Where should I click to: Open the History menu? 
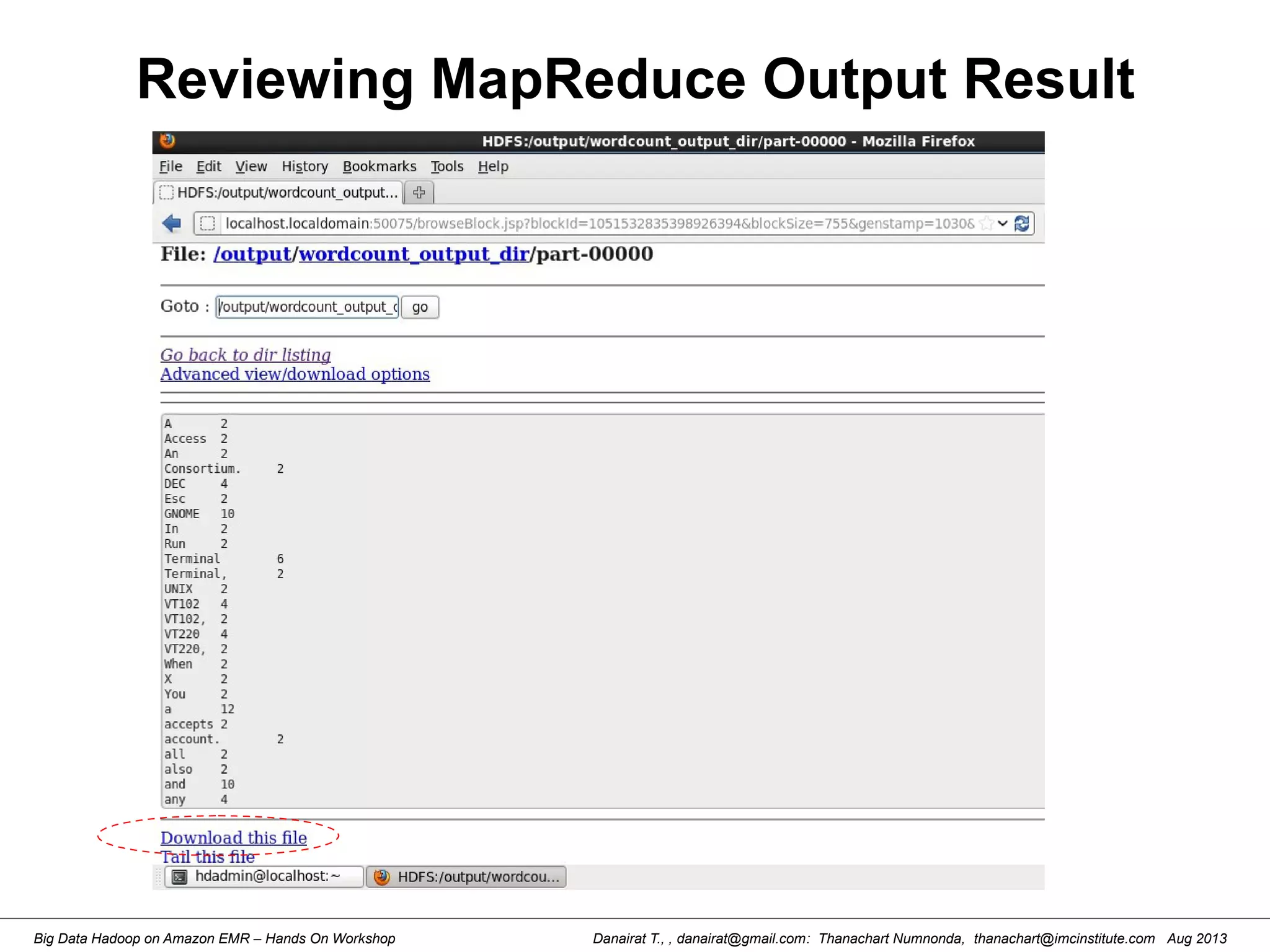[x=304, y=166]
